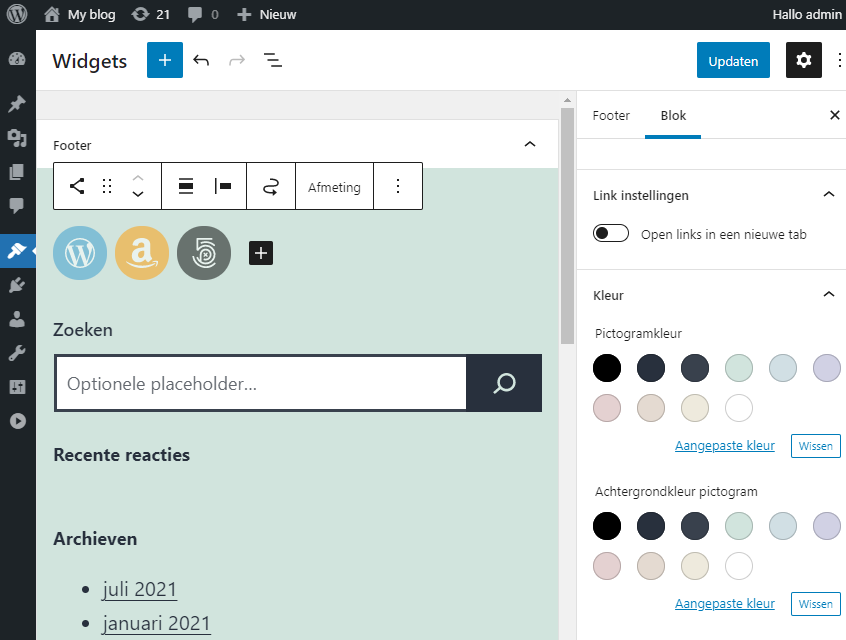The image size is (846, 640).
Task: Click the editor vertical scrollbar
Action: (x=567, y=226)
